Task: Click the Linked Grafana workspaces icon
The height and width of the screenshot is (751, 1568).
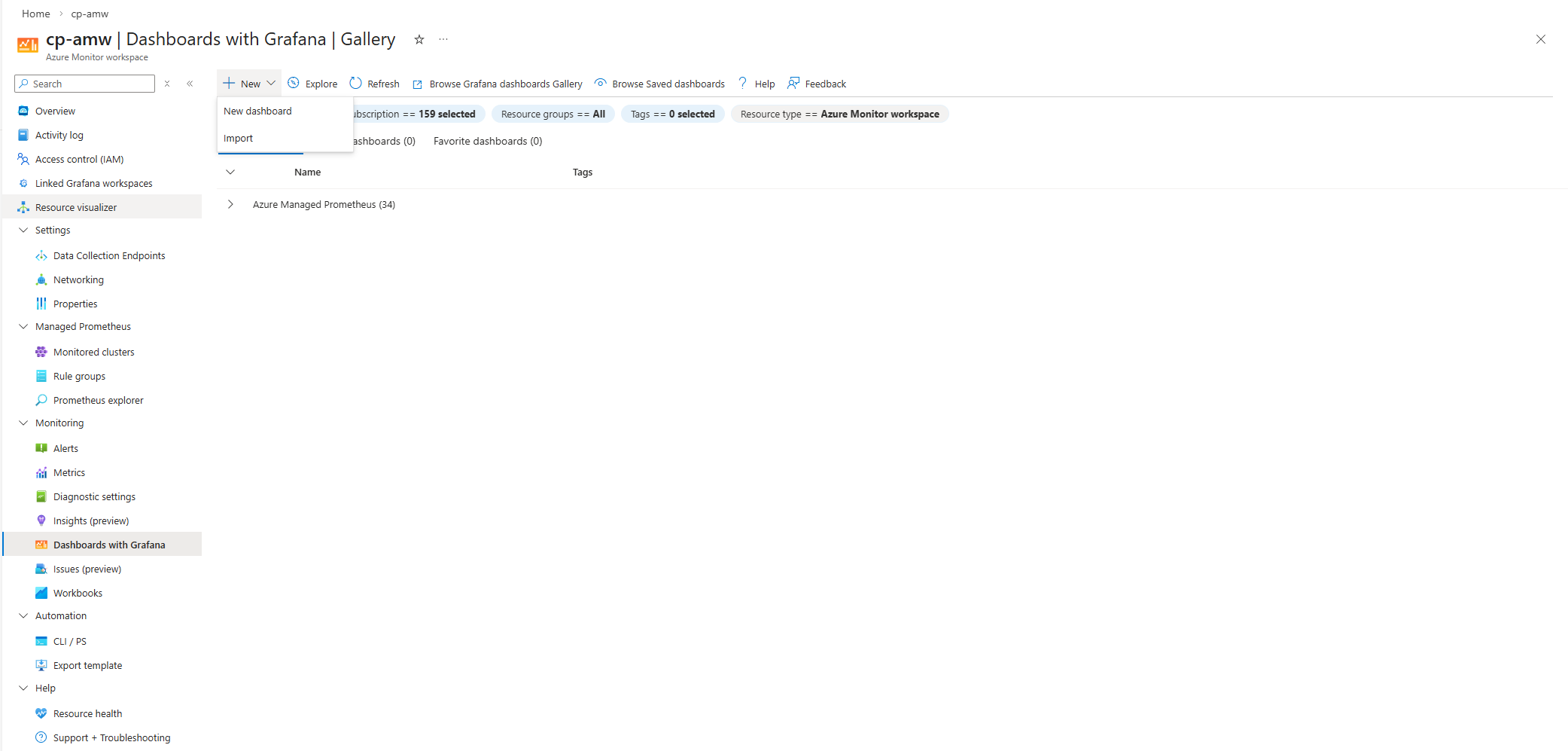Action: [x=23, y=183]
